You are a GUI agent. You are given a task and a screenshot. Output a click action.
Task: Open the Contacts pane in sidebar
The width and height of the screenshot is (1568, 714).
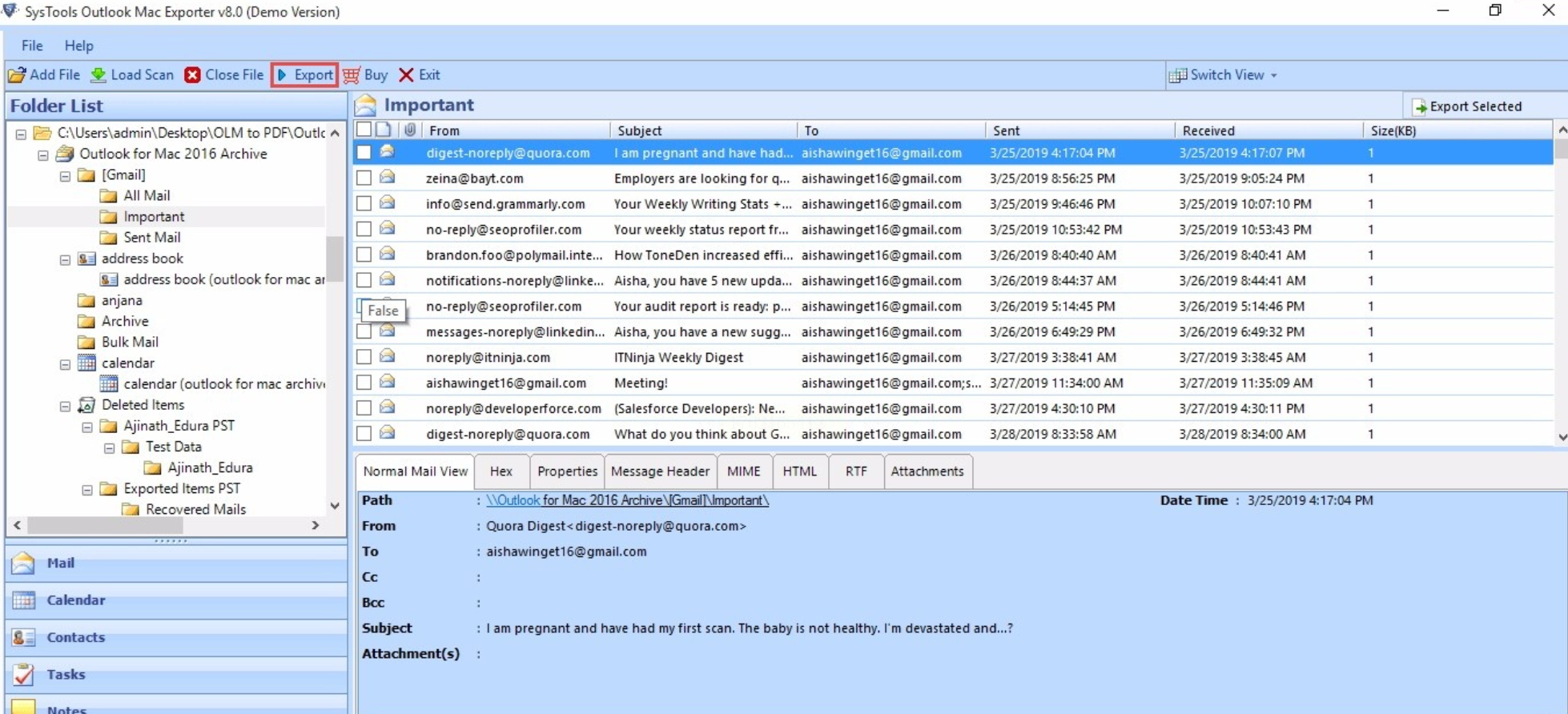tap(75, 637)
